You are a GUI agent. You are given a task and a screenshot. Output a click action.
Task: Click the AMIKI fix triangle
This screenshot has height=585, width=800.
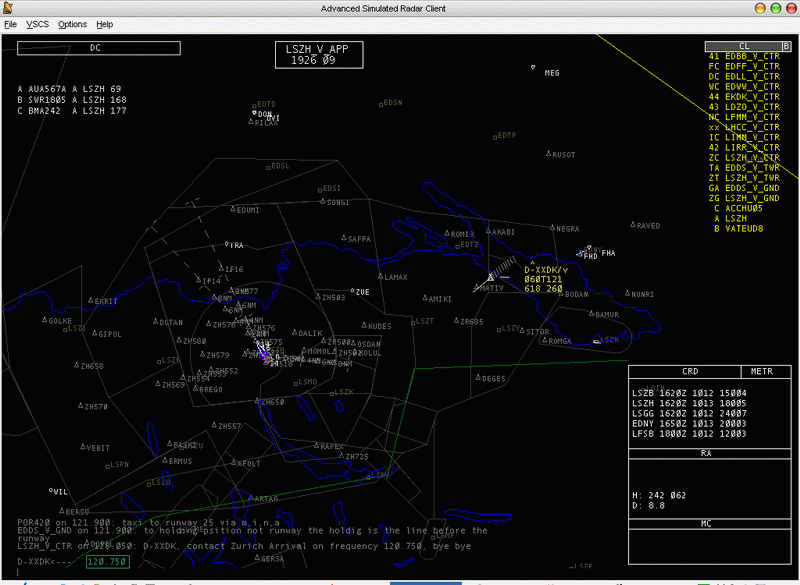point(423,298)
